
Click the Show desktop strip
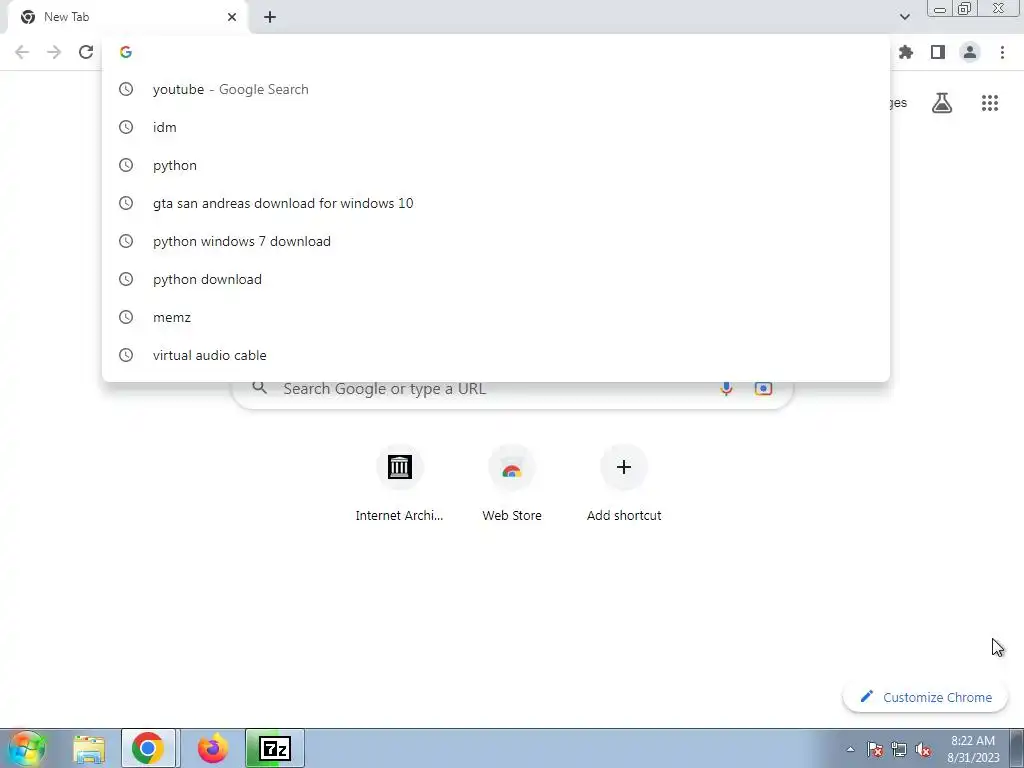pyautogui.click(x=1016, y=748)
